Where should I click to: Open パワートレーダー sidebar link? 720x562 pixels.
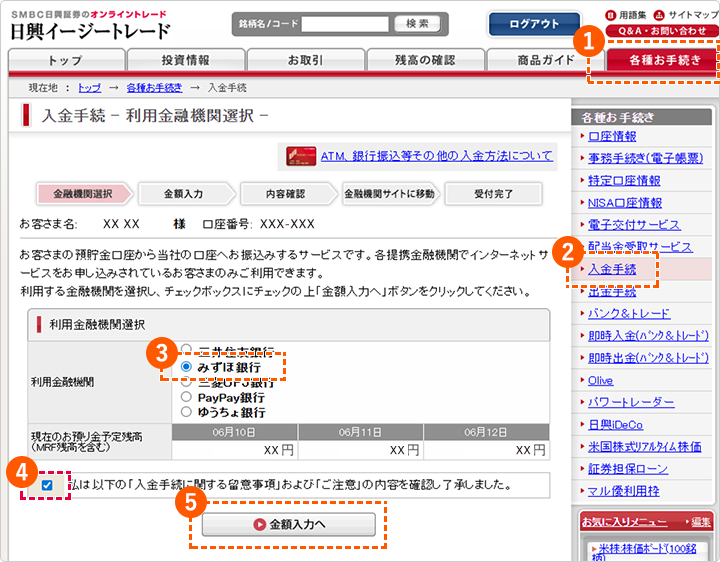coord(631,403)
